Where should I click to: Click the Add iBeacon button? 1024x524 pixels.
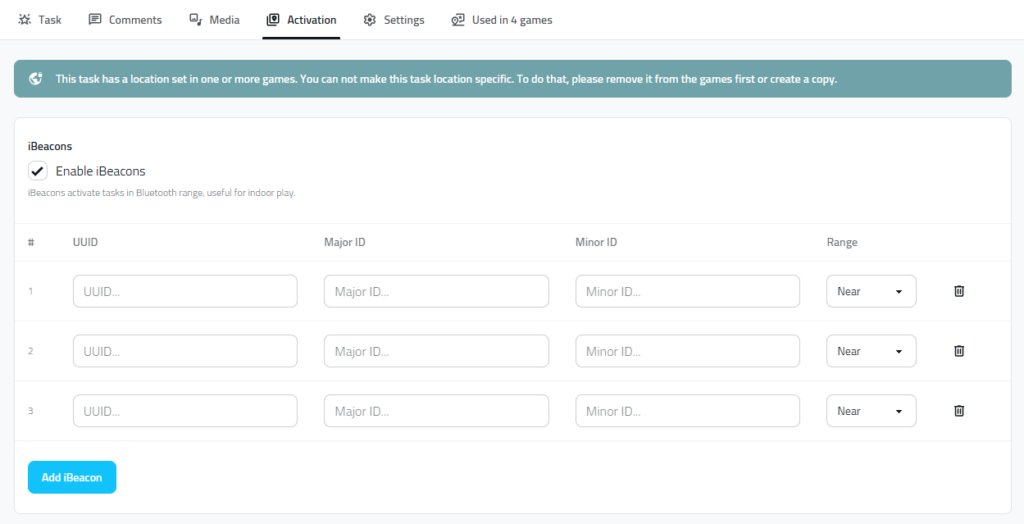(x=72, y=477)
